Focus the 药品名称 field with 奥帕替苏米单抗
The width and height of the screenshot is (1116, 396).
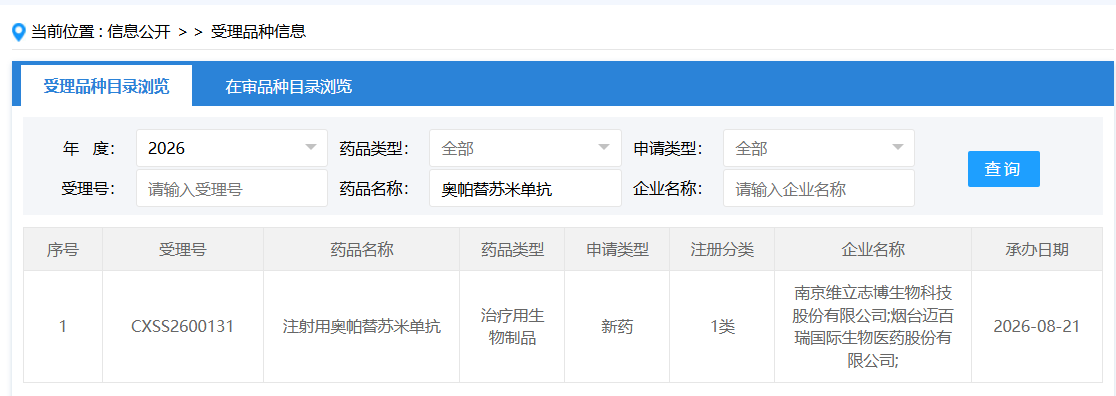tap(525, 189)
